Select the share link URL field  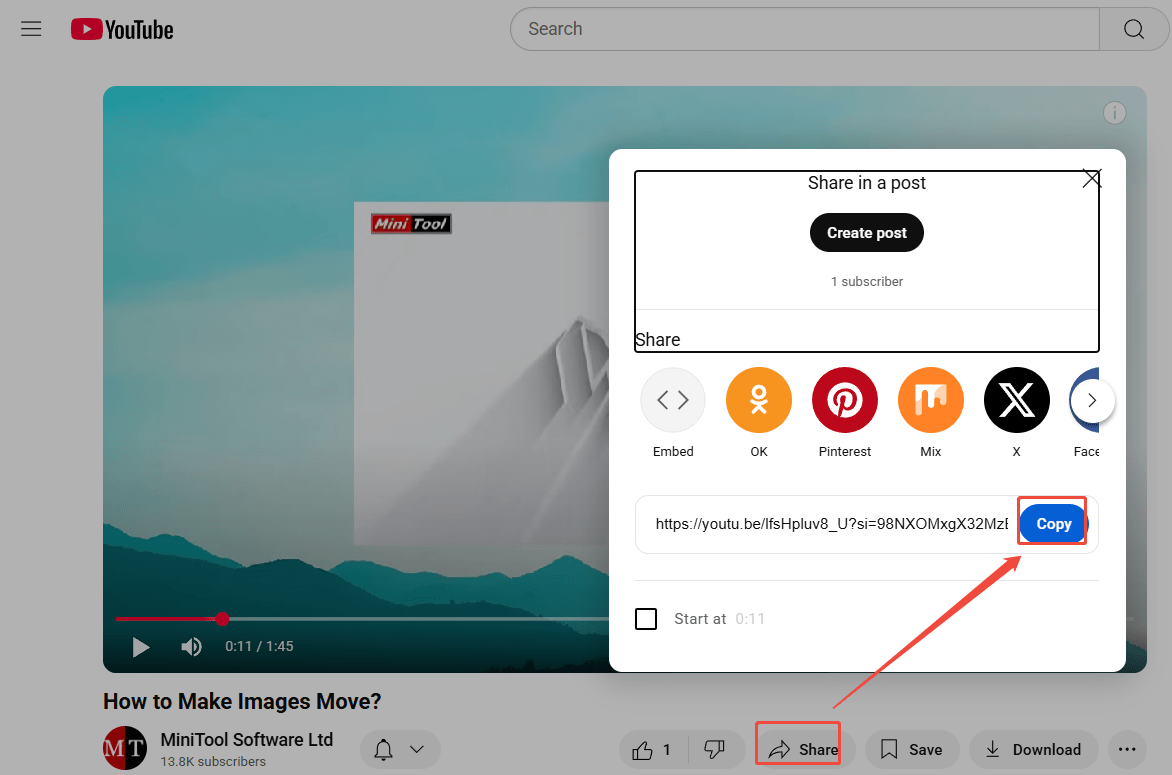830,523
